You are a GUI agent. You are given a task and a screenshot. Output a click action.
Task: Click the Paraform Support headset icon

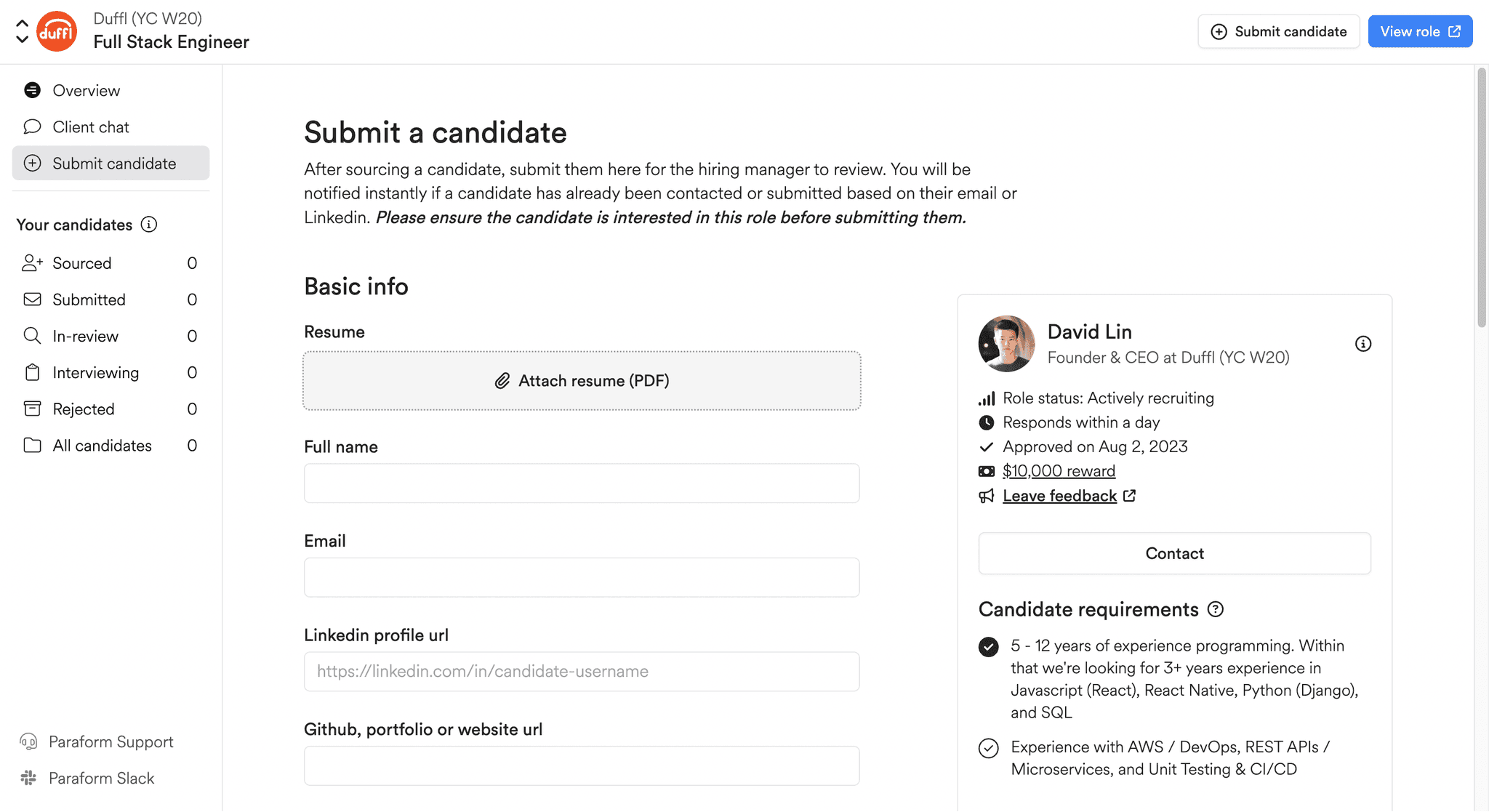[x=28, y=741]
